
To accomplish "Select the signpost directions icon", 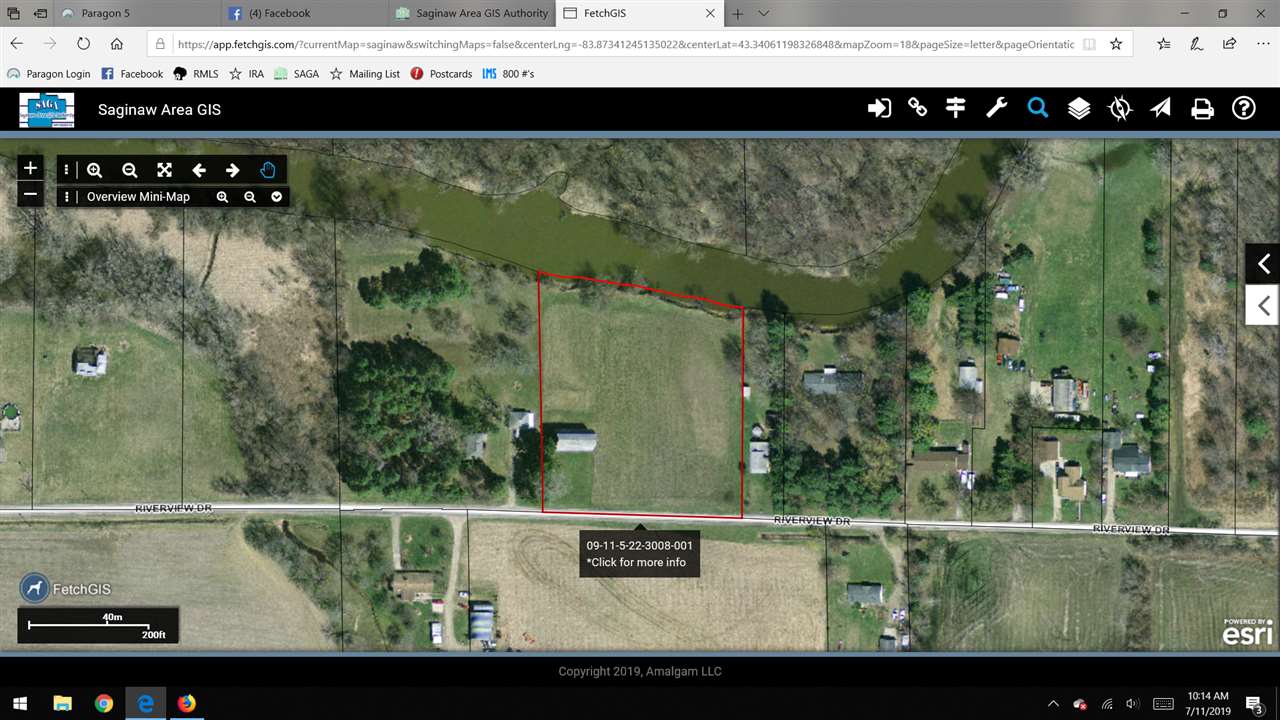I will point(956,108).
